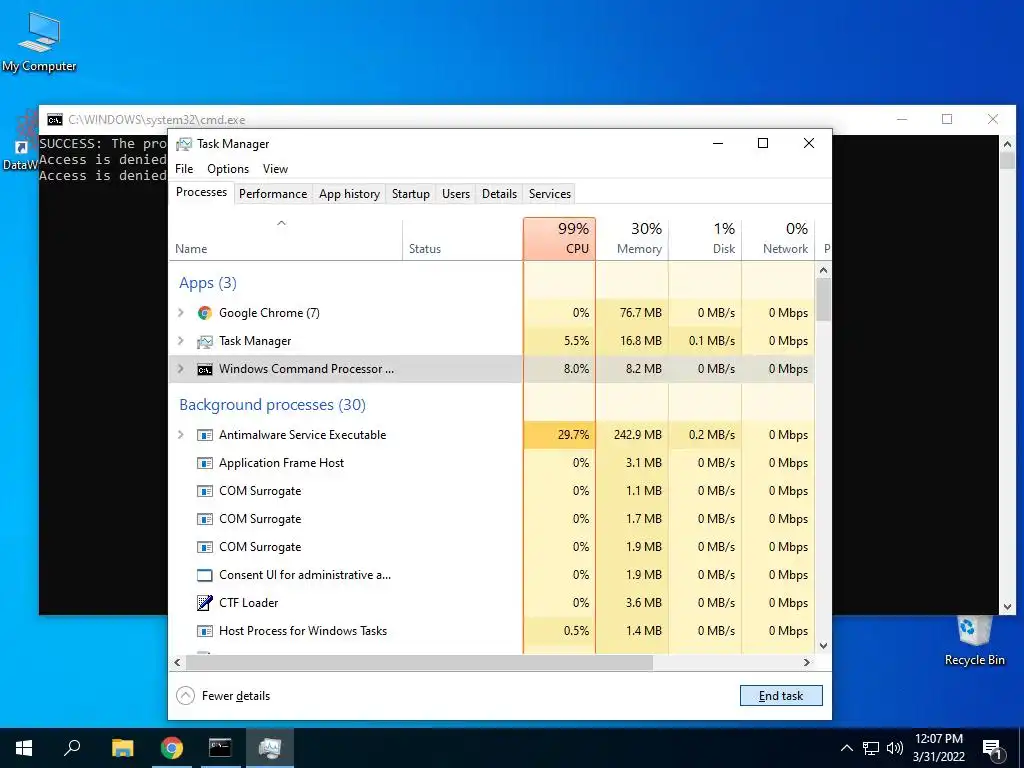Click the cmd.exe title bar icon
1024x768 pixels.
[55, 120]
